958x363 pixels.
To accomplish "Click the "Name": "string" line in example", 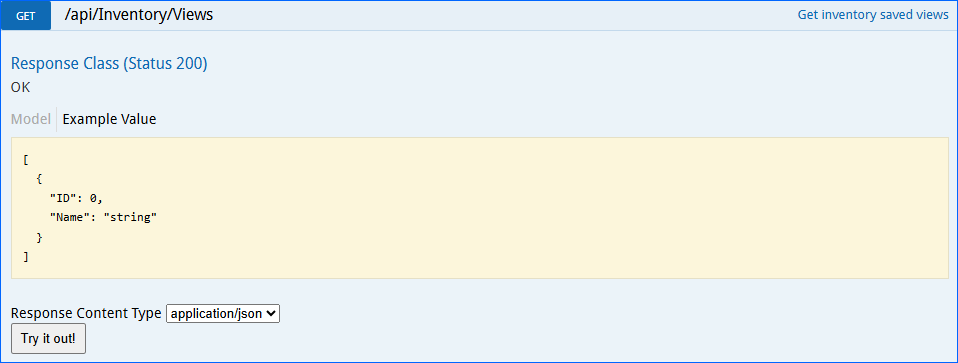I will (x=103, y=217).
